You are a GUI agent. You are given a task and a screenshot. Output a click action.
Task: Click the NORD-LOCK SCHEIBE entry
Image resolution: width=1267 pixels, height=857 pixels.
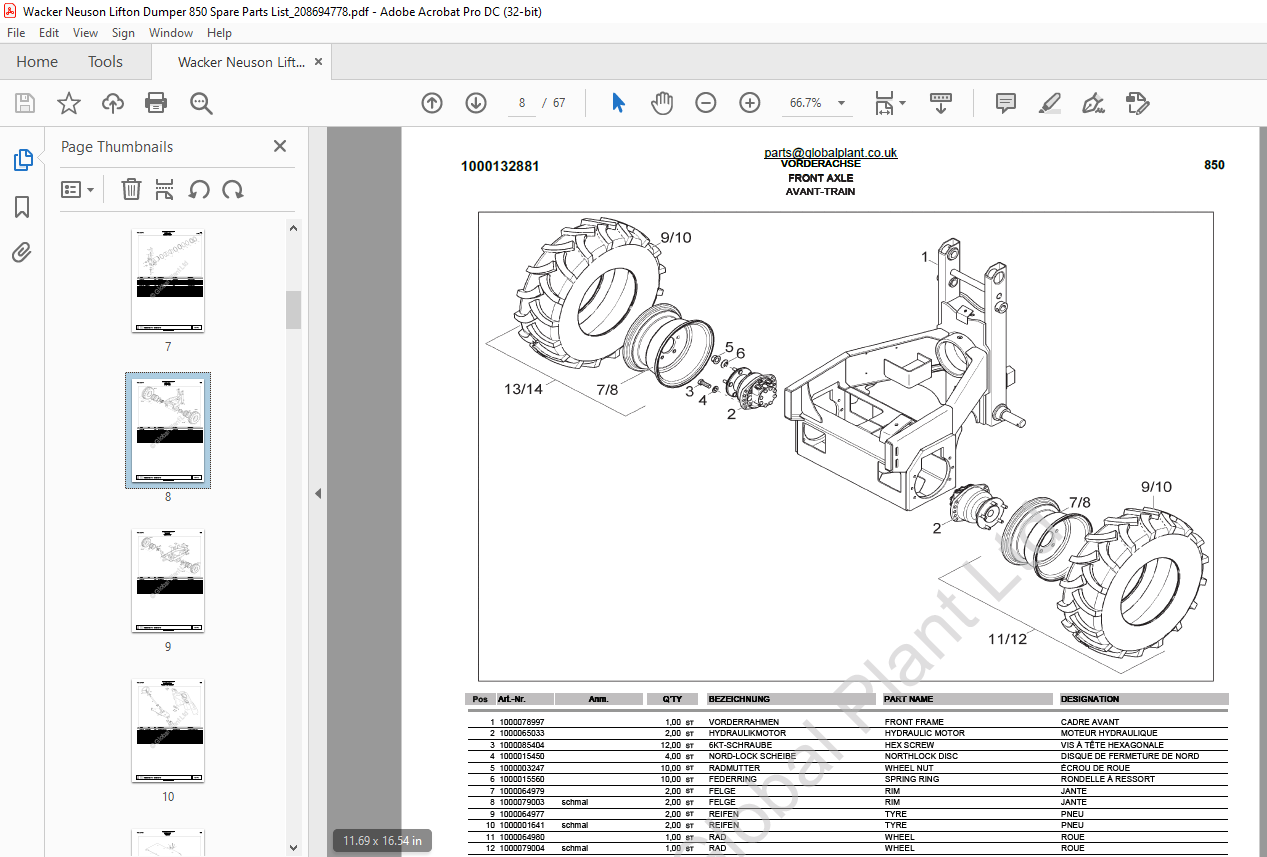[753, 756]
